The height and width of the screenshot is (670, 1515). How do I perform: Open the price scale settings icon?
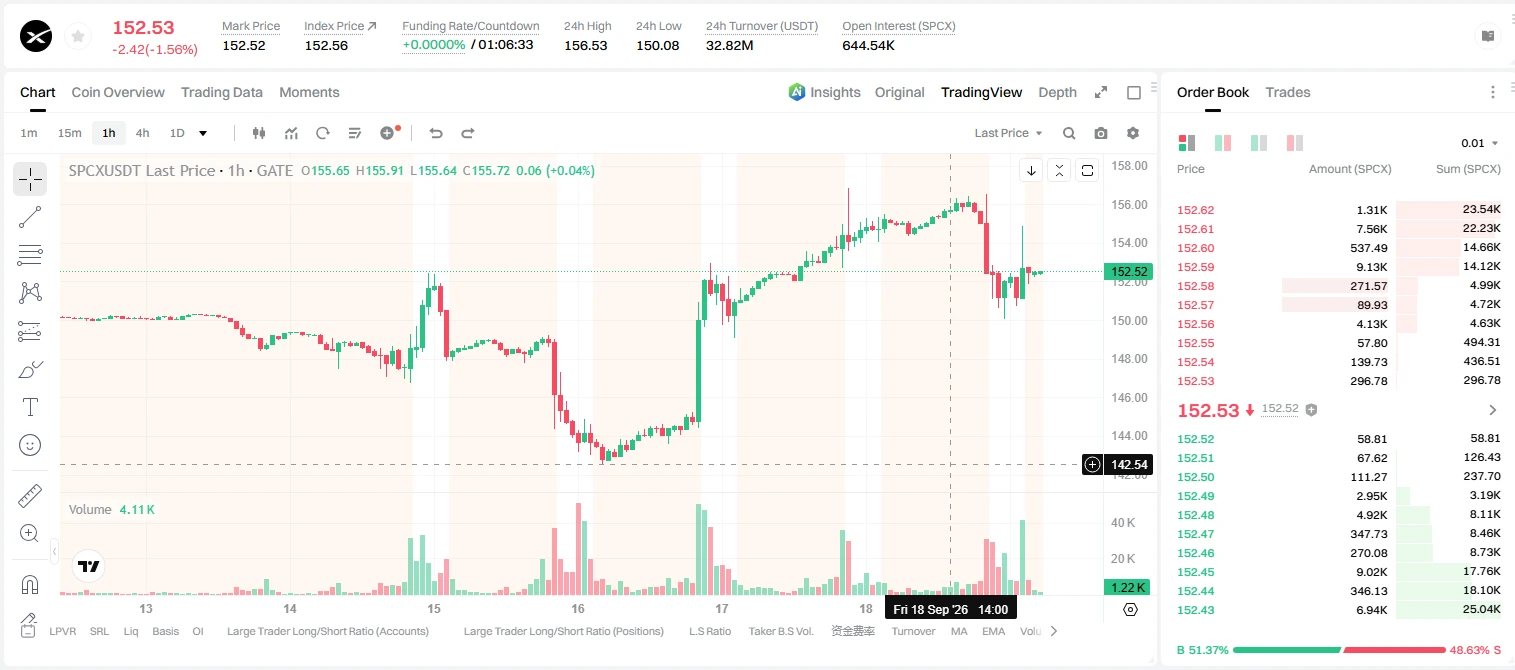coord(1131,609)
